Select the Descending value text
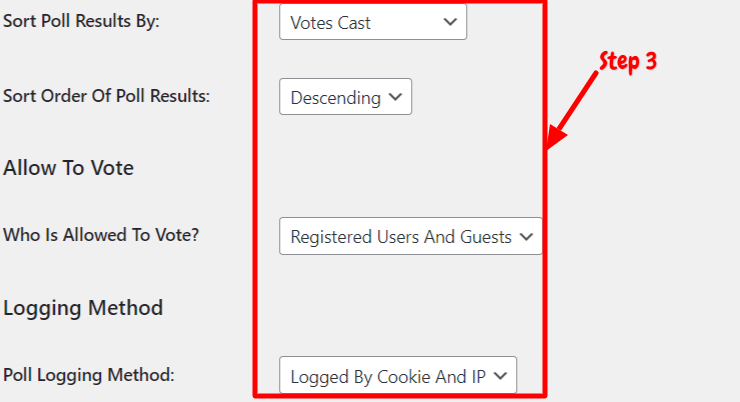 [x=336, y=98]
